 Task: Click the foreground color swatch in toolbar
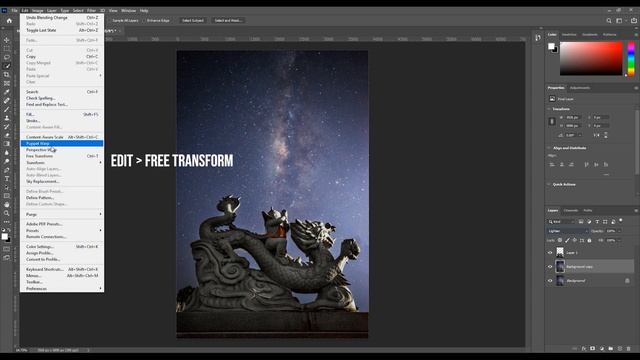pyautogui.click(x=4, y=236)
